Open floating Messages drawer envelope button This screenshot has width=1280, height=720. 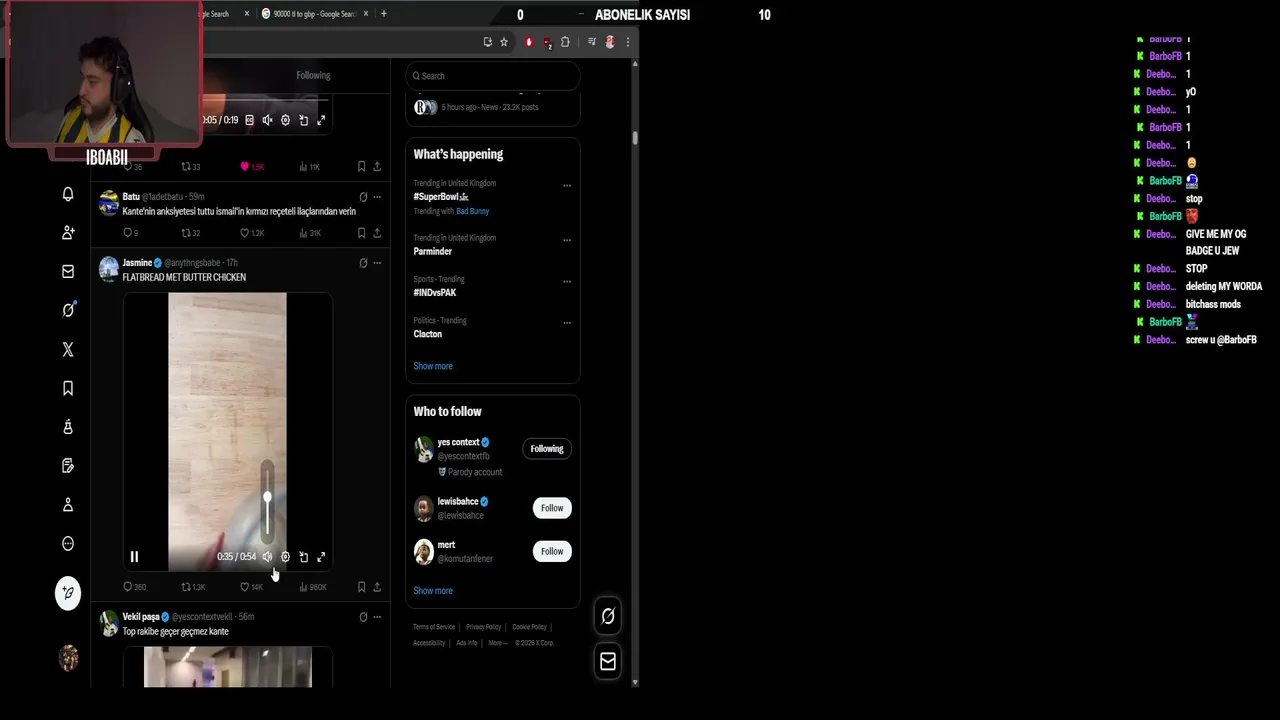point(608,661)
